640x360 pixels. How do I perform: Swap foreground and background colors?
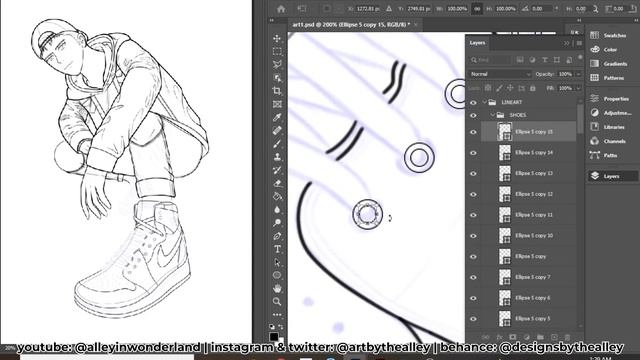281,327
